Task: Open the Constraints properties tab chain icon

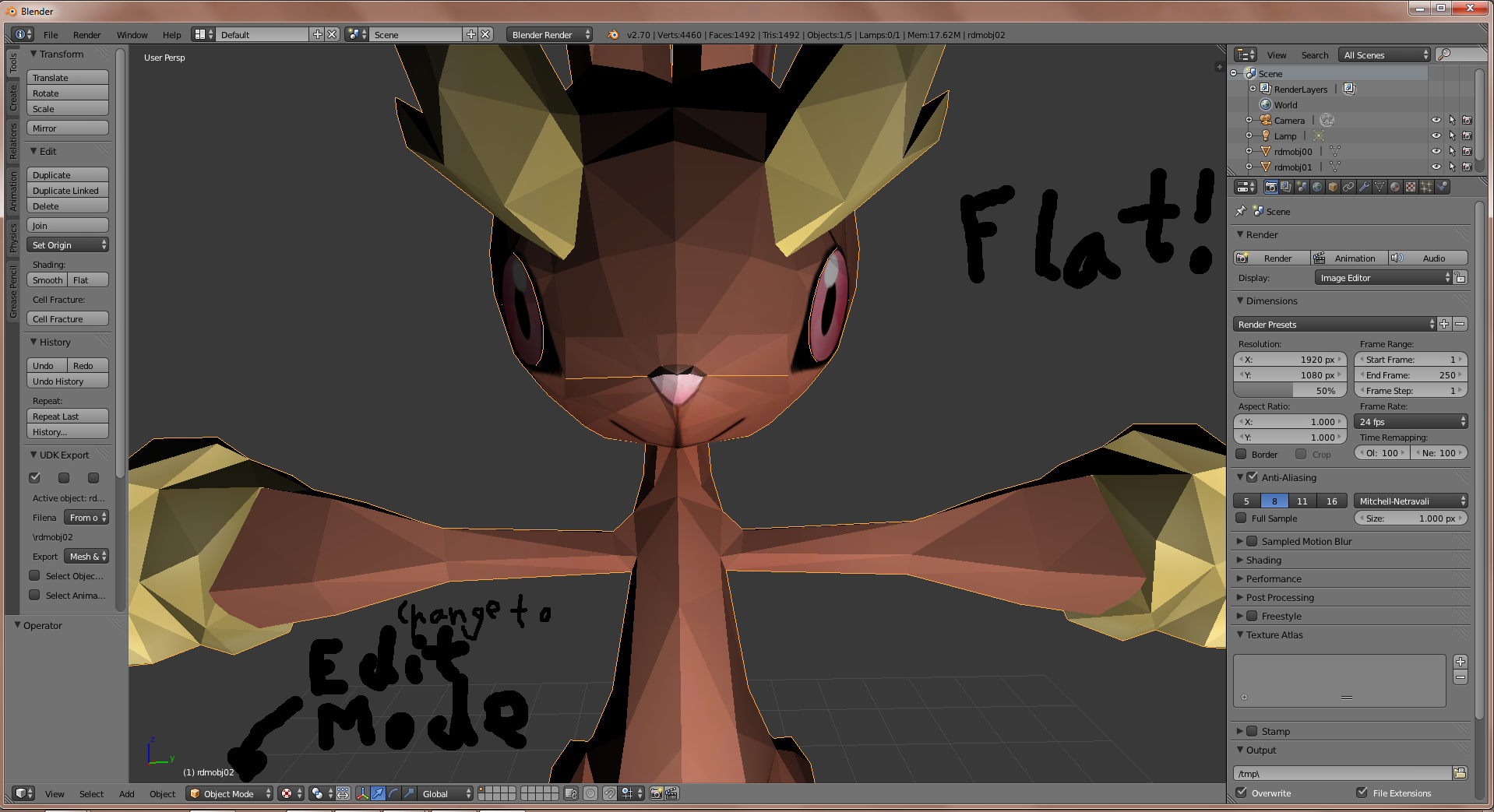Action: point(1348,187)
